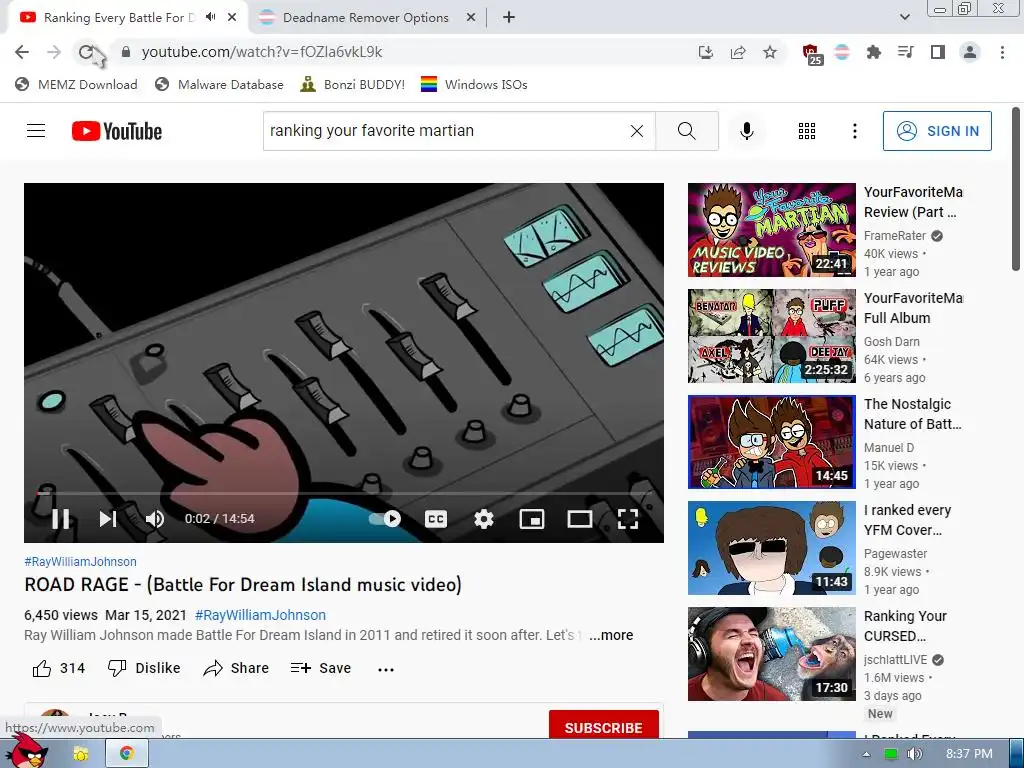The image size is (1024, 768).
Task: Share this page from the address bar
Action: pos(738,52)
